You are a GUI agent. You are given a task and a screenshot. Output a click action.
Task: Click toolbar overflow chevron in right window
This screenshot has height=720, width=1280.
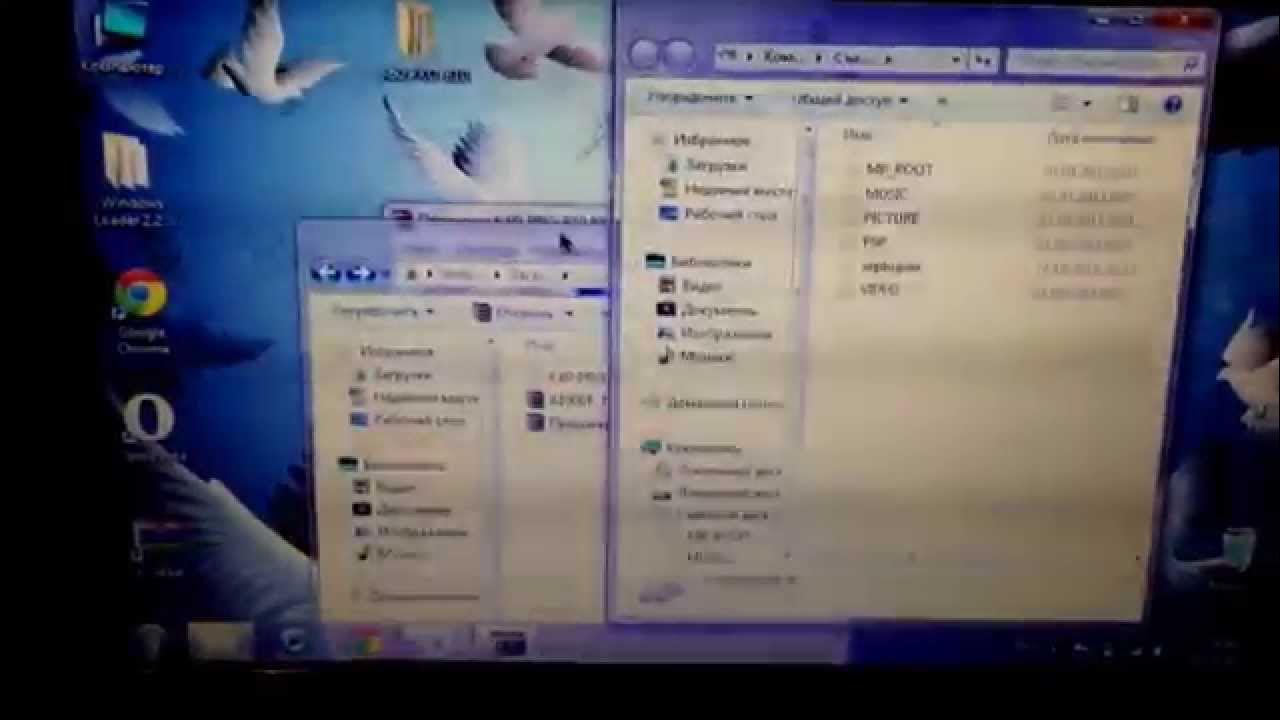pyautogui.click(x=941, y=101)
